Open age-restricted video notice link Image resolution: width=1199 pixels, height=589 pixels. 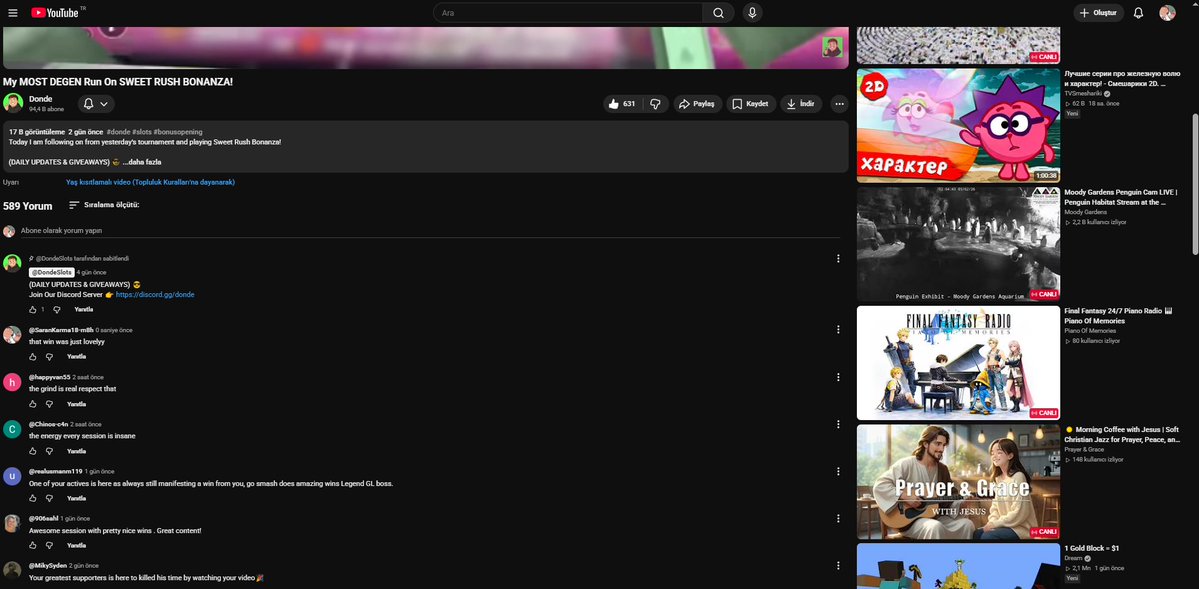(151, 182)
